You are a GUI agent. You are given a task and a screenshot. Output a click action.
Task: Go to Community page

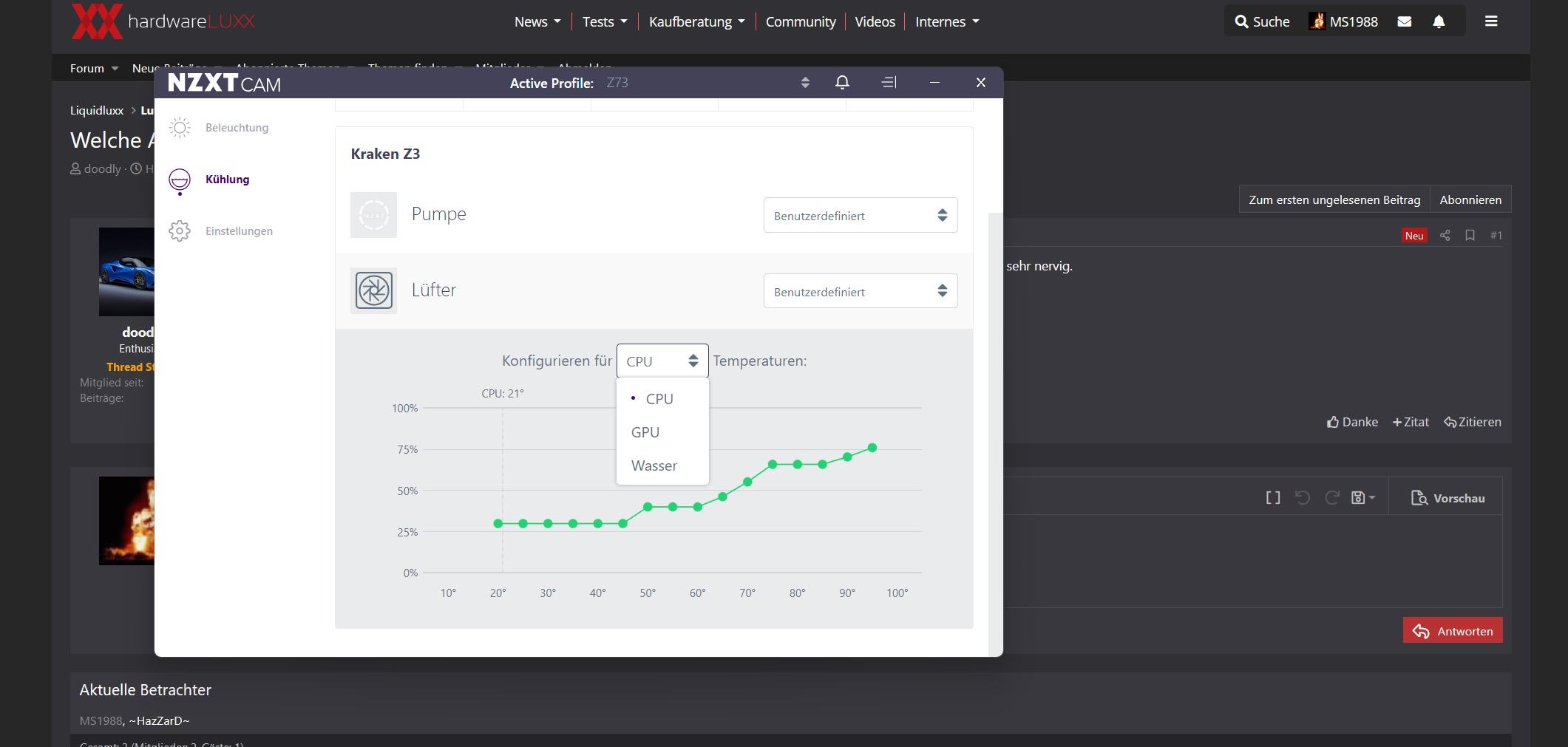click(x=801, y=21)
